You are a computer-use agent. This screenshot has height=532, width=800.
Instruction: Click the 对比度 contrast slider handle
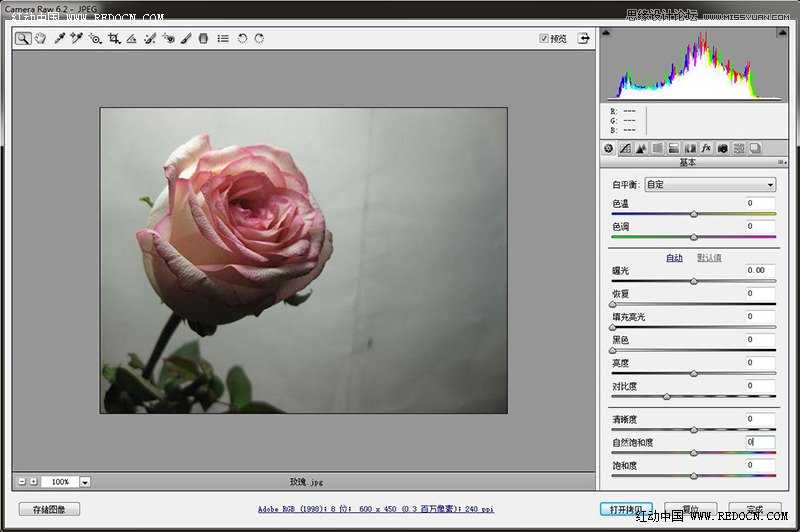(667, 397)
